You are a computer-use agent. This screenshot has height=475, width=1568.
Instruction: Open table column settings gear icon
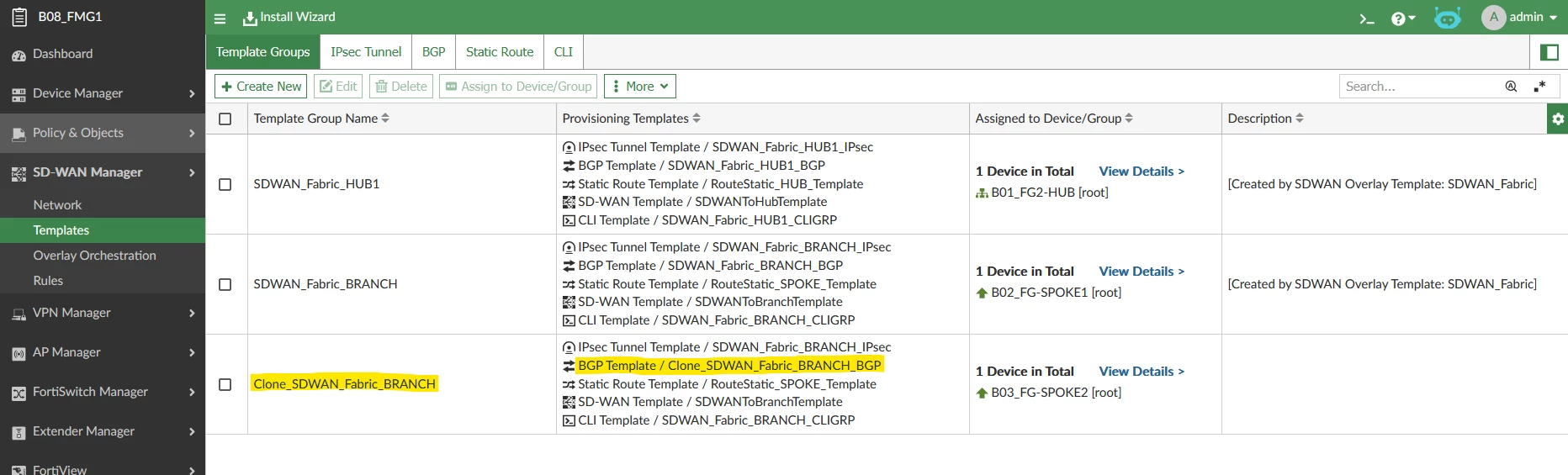(1558, 119)
